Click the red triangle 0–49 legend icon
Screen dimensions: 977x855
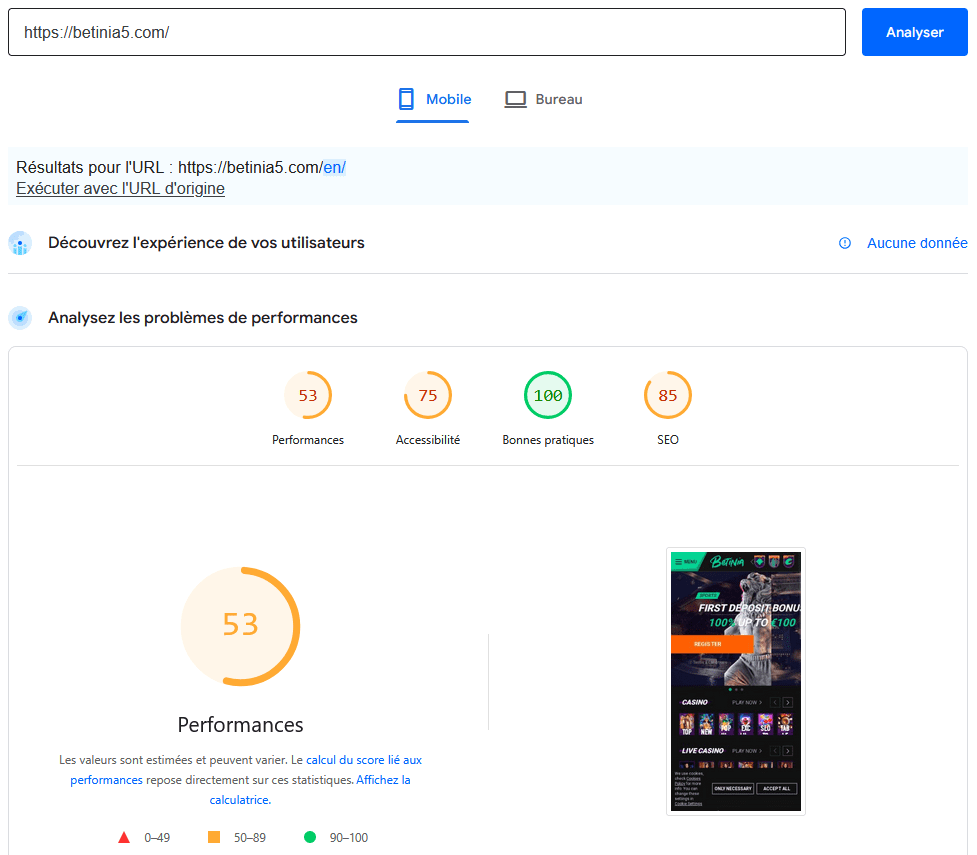(x=124, y=838)
